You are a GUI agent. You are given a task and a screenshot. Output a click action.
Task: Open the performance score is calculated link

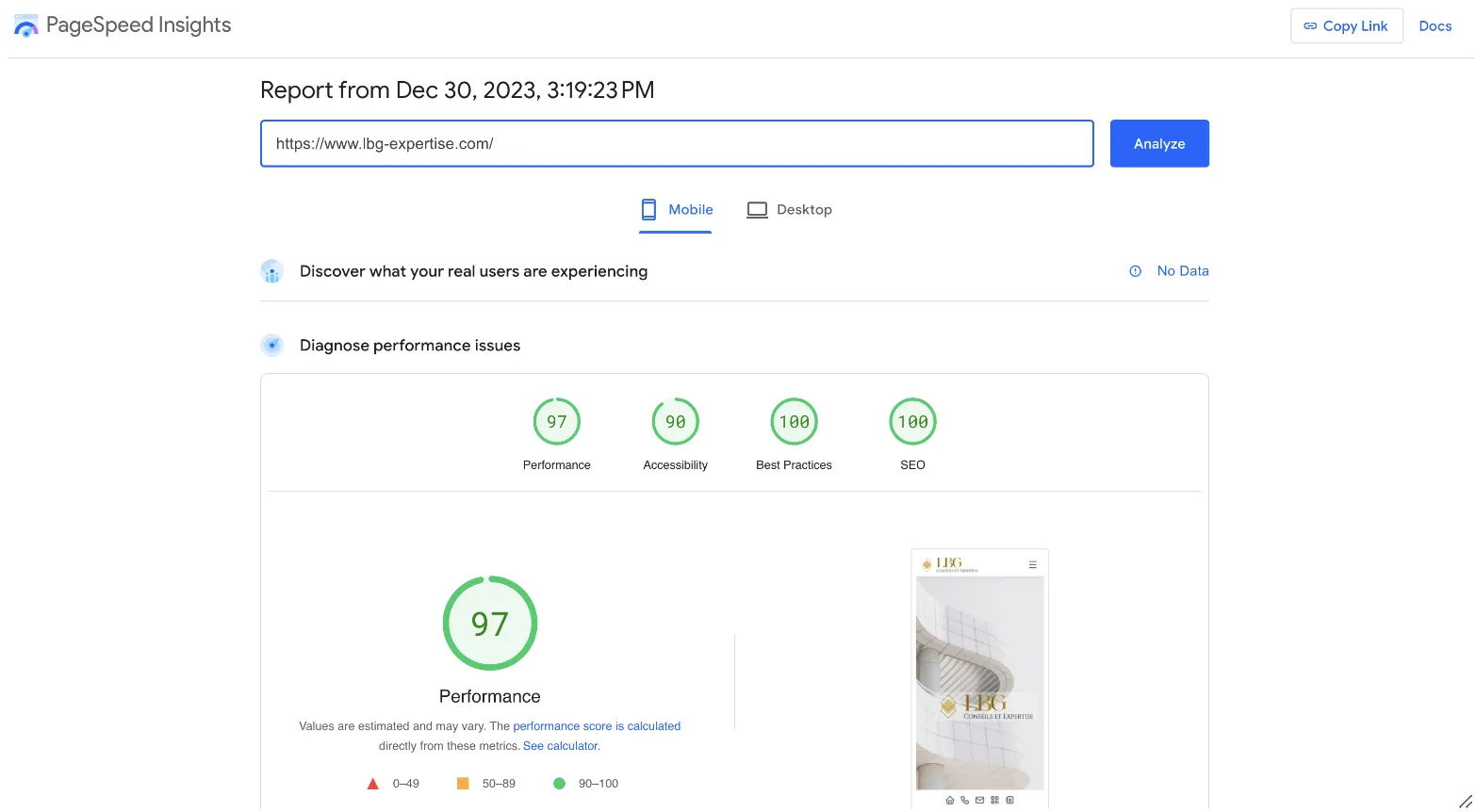click(596, 726)
